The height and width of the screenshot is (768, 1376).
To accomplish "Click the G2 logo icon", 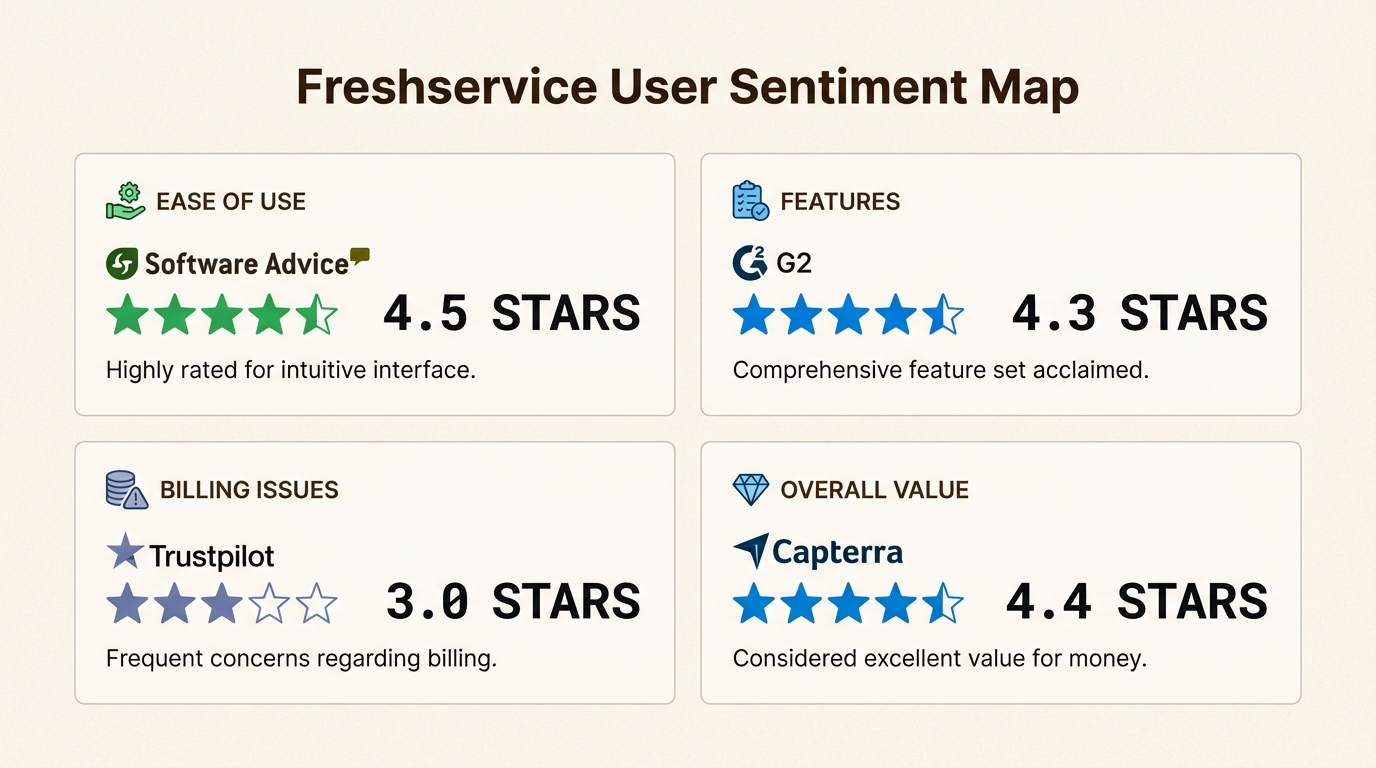I will coord(750,264).
